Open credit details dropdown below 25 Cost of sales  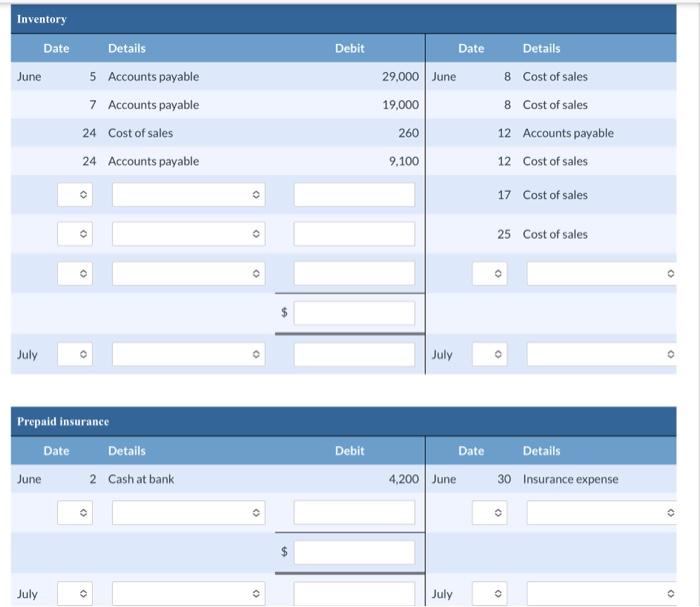click(601, 273)
